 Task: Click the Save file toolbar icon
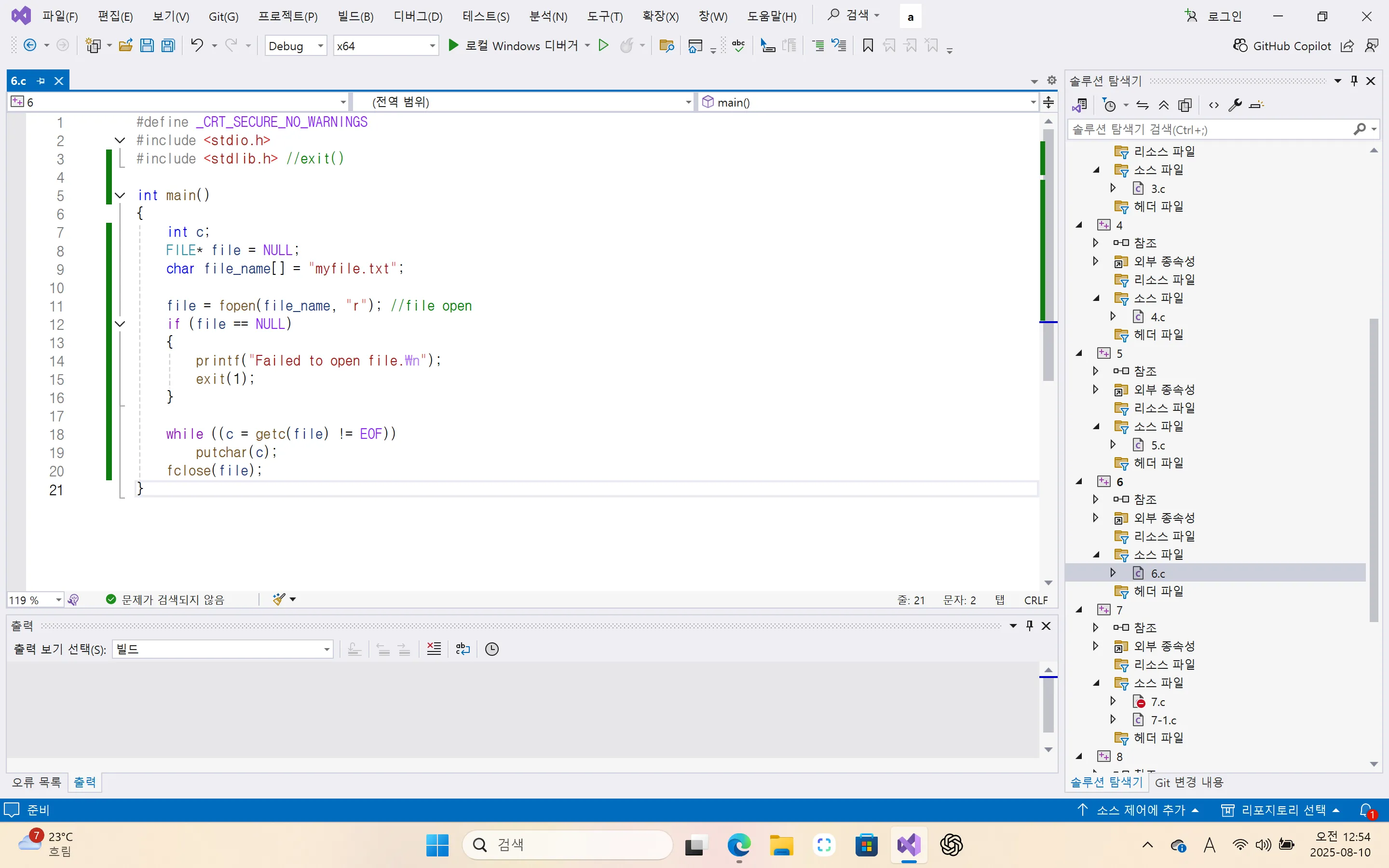147,45
